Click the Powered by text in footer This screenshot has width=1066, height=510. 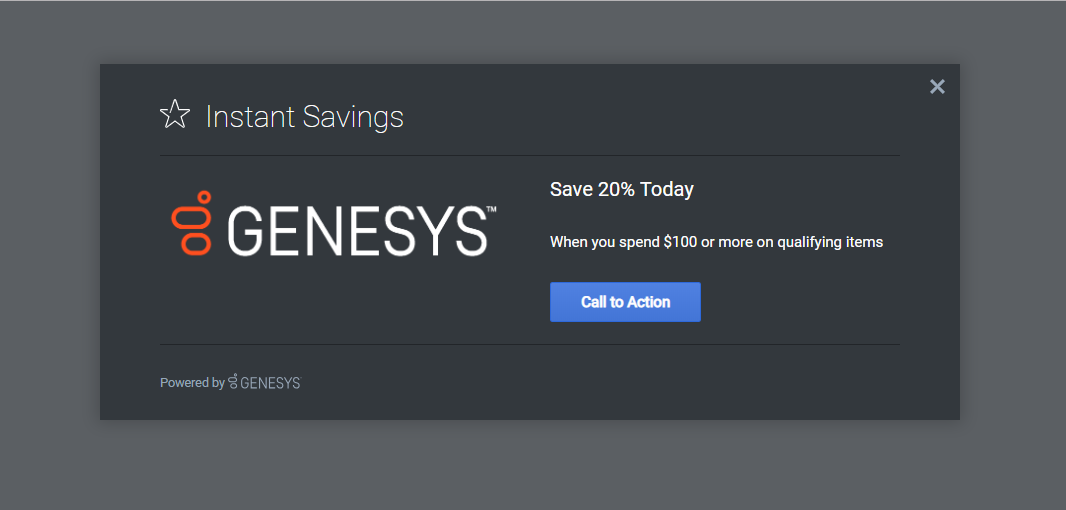[192, 383]
